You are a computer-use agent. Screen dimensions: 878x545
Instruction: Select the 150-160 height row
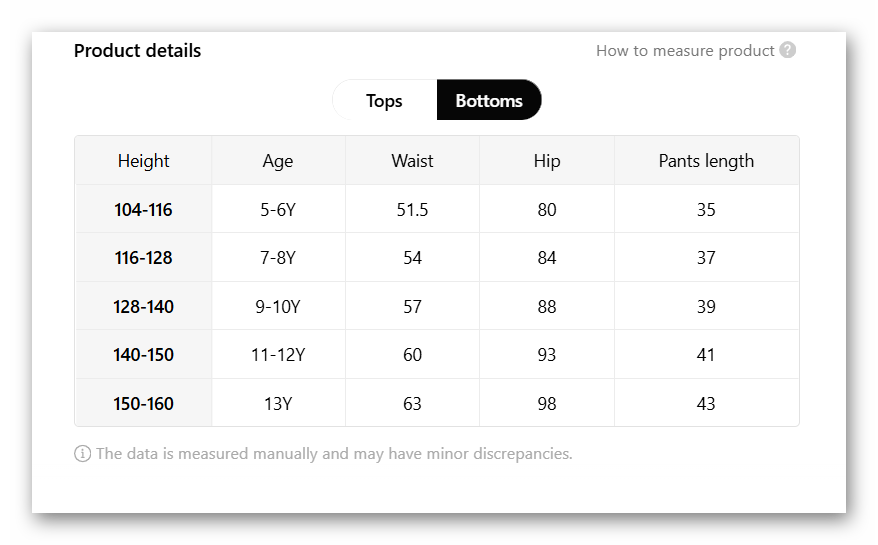[x=143, y=404]
